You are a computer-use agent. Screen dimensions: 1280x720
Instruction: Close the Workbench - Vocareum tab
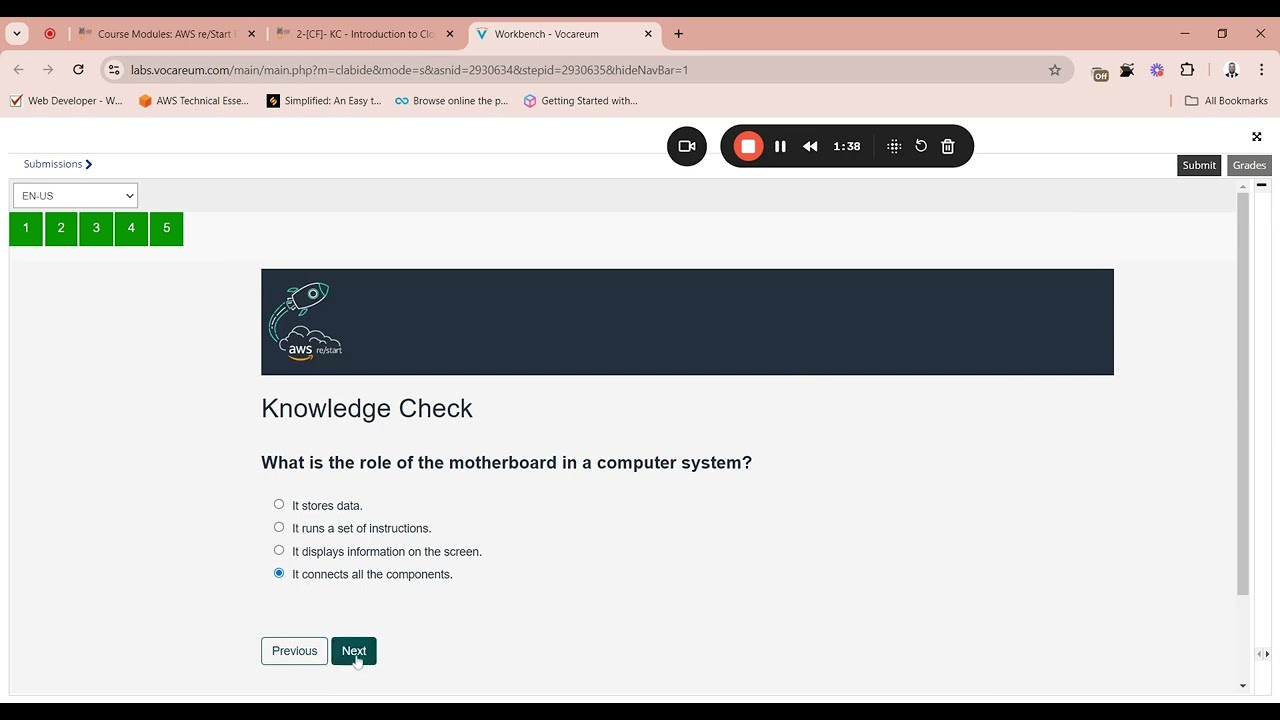coord(648,34)
